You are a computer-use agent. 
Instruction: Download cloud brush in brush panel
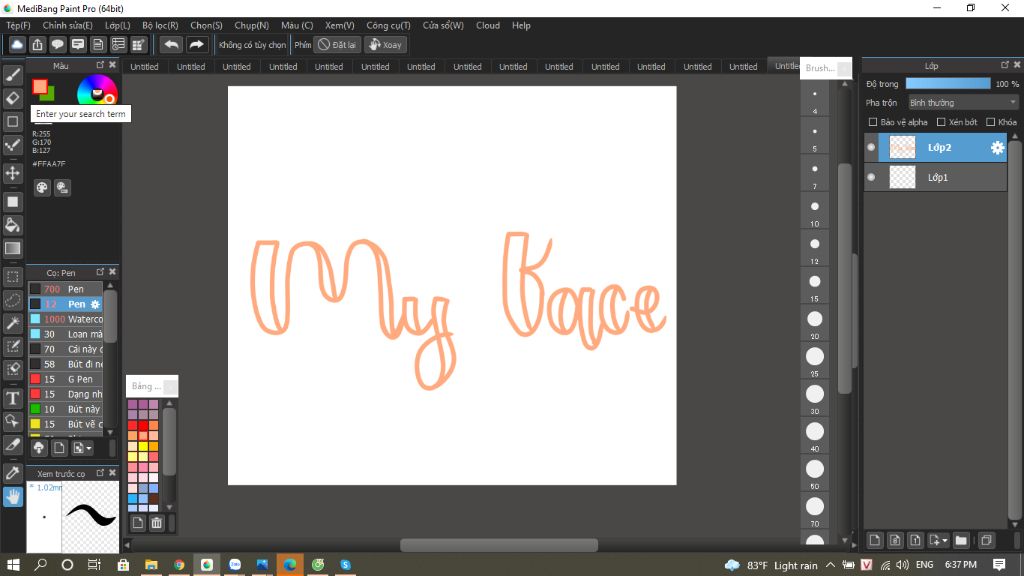[x=39, y=448]
